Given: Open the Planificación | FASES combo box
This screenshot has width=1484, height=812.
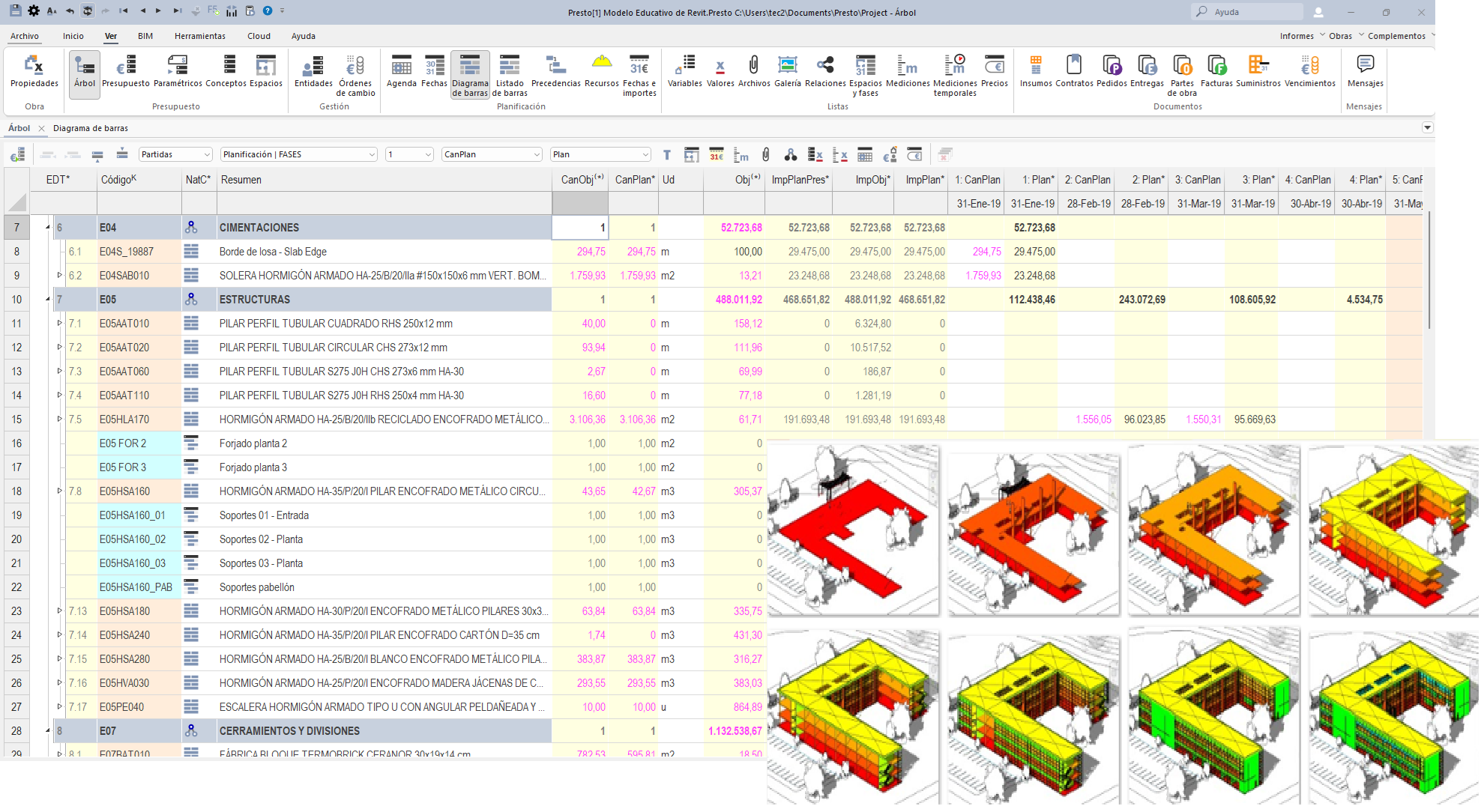Looking at the screenshot, I should (298, 154).
